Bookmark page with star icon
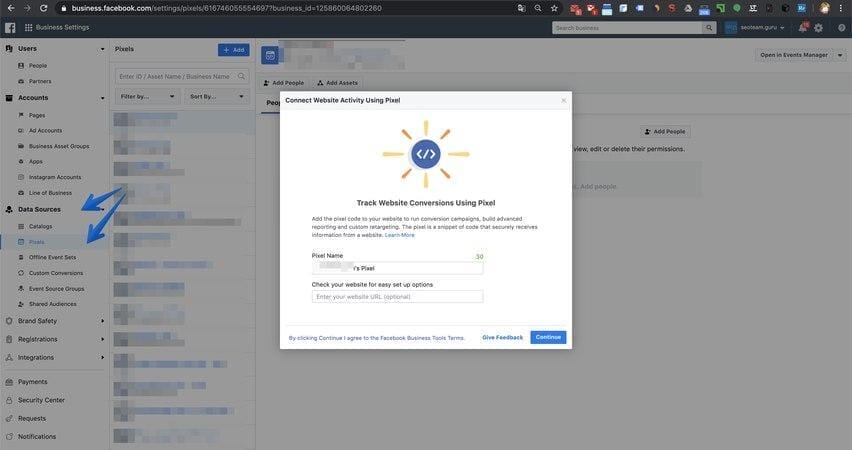The height and width of the screenshot is (450, 852). (554, 8)
